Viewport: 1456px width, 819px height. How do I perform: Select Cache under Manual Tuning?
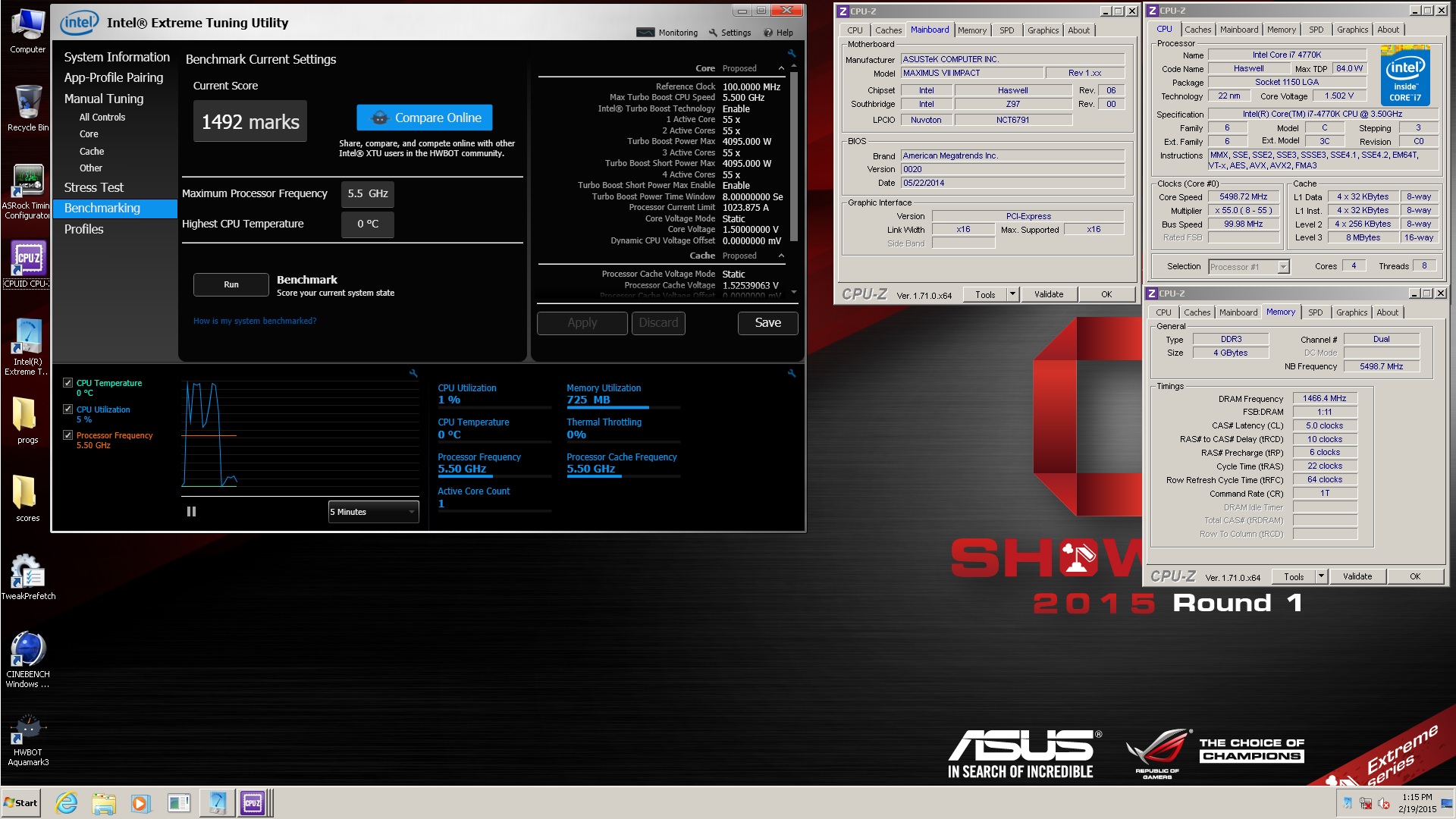pos(92,152)
